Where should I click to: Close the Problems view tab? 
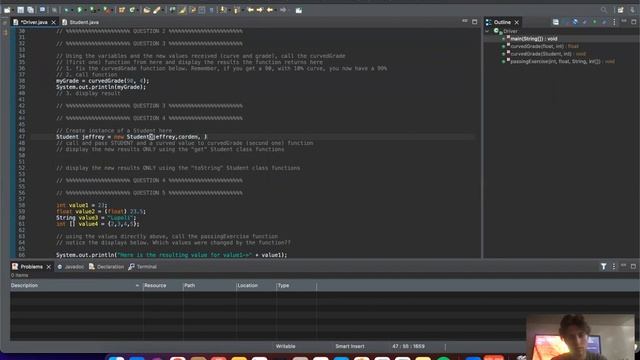coord(49,267)
